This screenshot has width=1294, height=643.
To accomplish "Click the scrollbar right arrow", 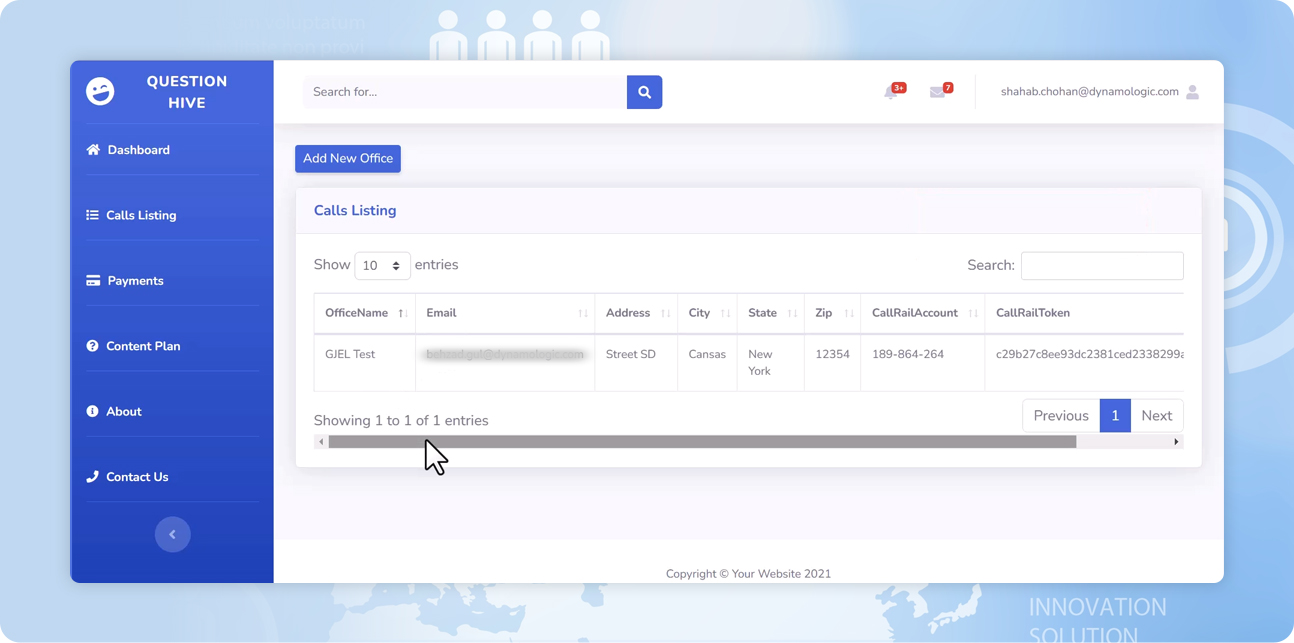I will point(1176,442).
